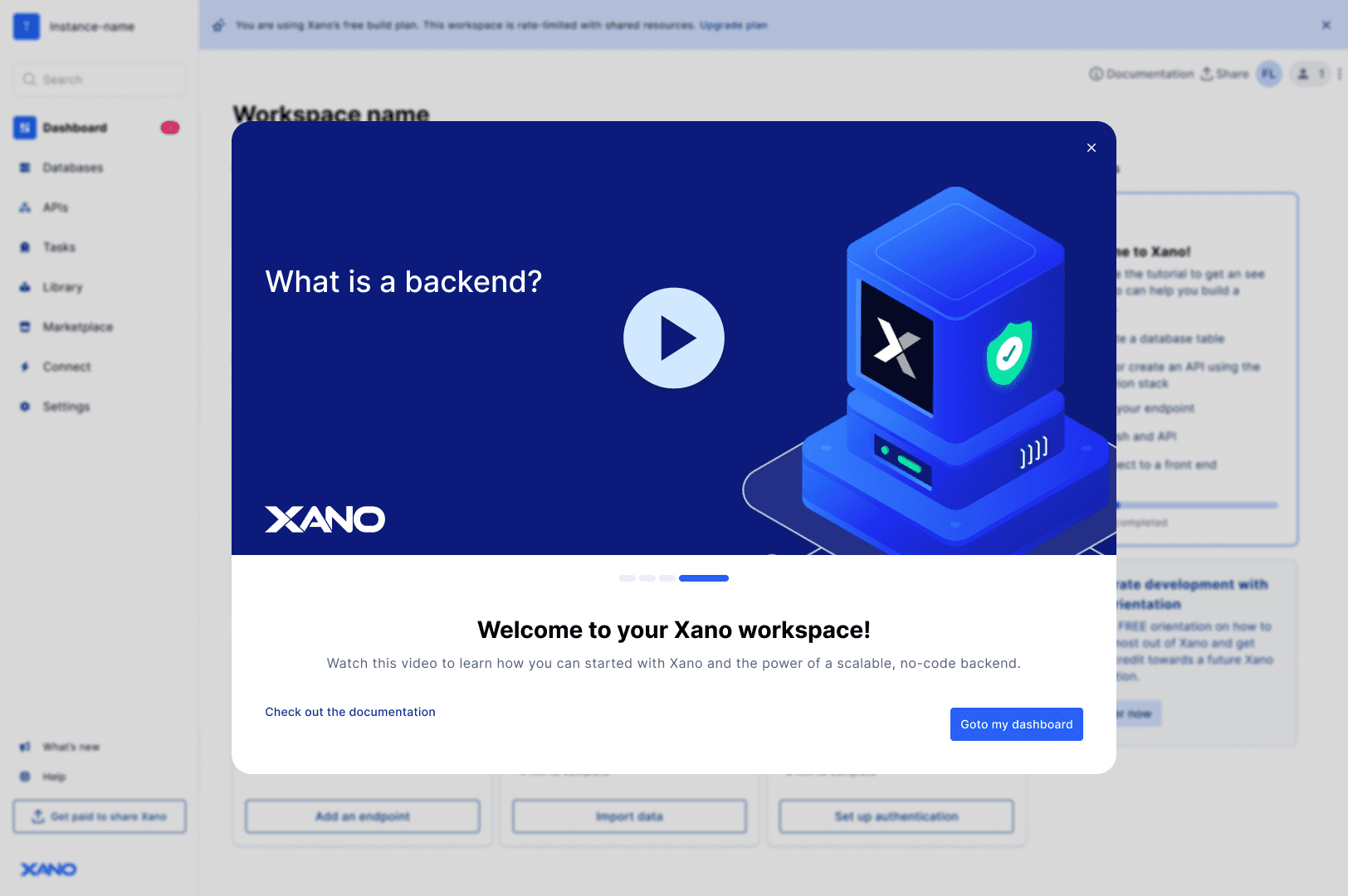The image size is (1348, 896).
Task: Click the Connect lightning icon
Action: tap(25, 367)
